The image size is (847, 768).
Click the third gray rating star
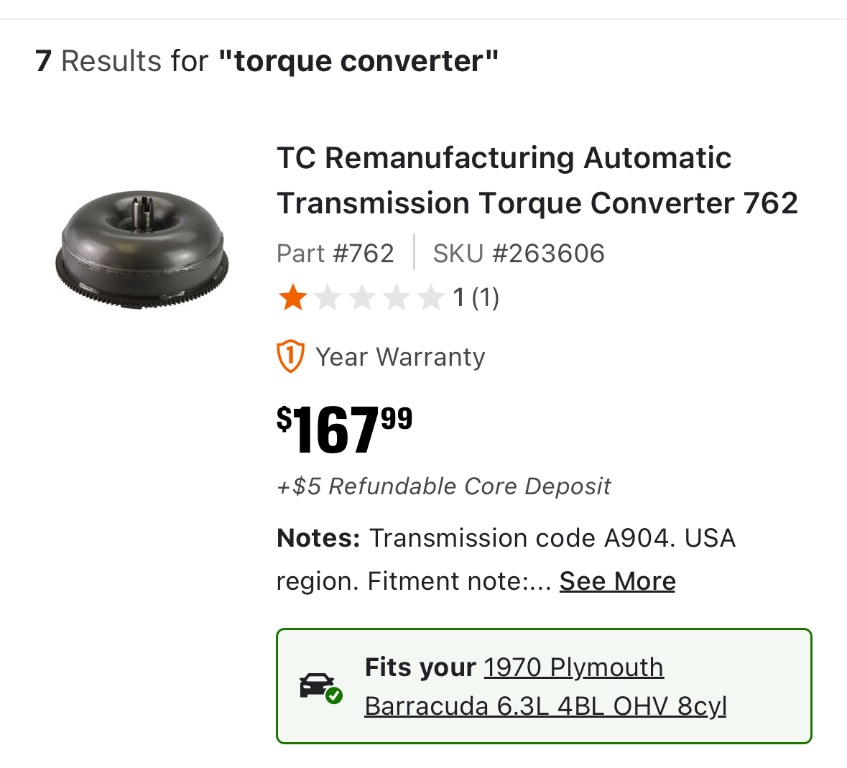(362, 297)
